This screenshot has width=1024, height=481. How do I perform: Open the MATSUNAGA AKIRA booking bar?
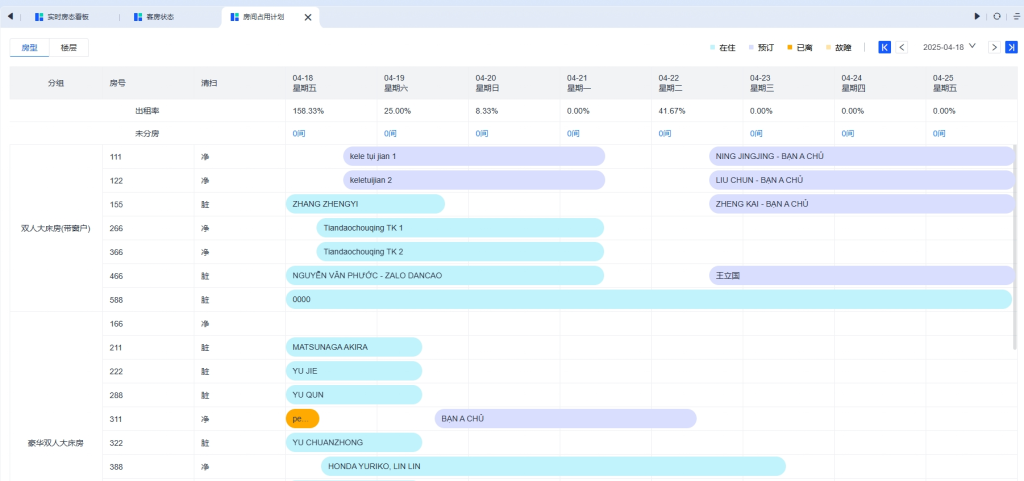354,347
